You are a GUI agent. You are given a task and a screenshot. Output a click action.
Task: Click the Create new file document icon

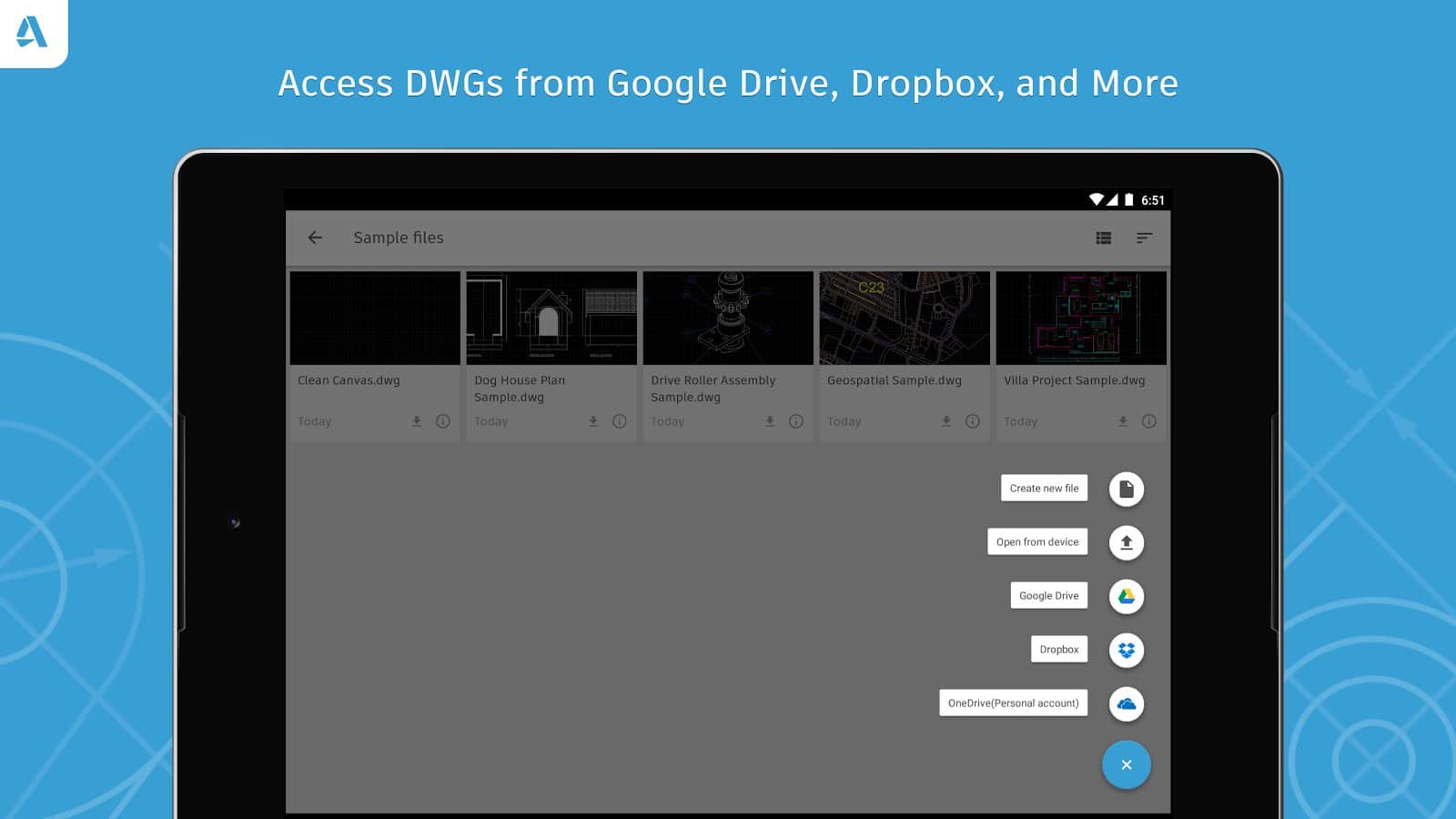tap(1126, 489)
